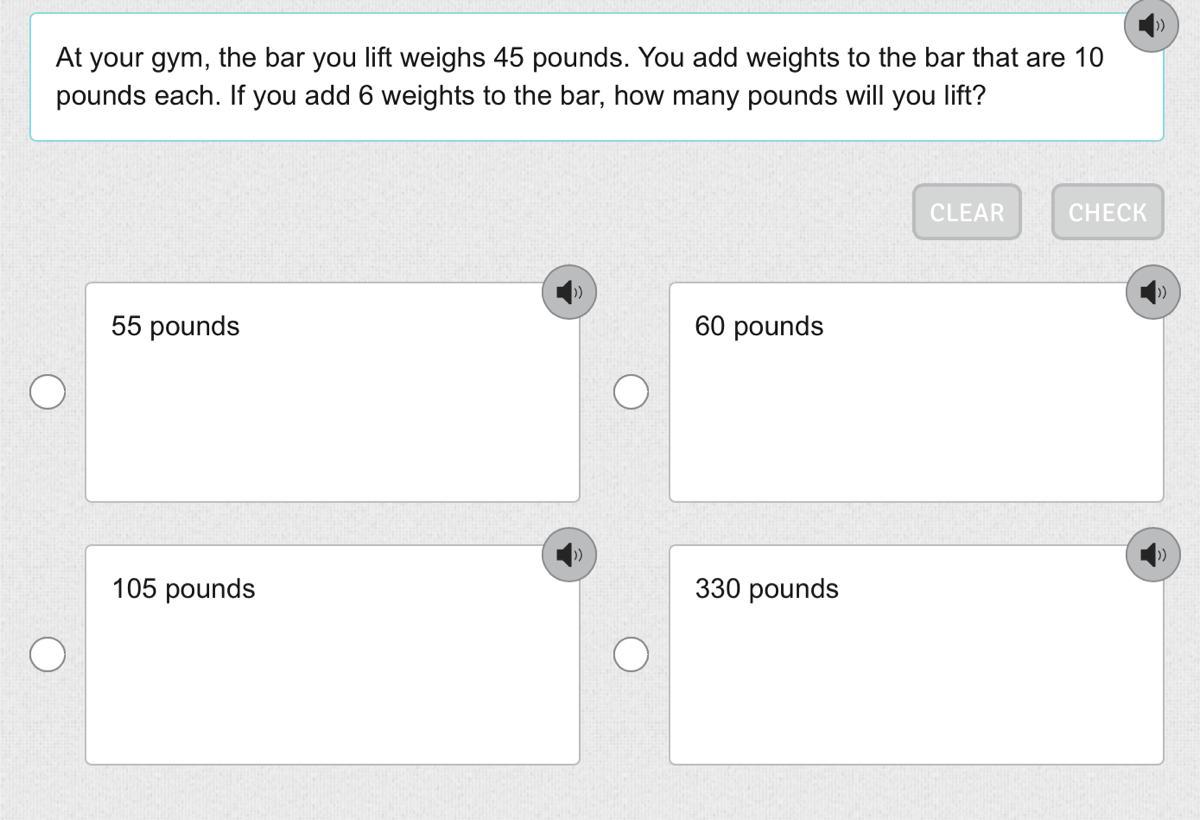This screenshot has height=820, width=1200.
Task: Click the 55 pounds answer card
Action: pos(332,400)
